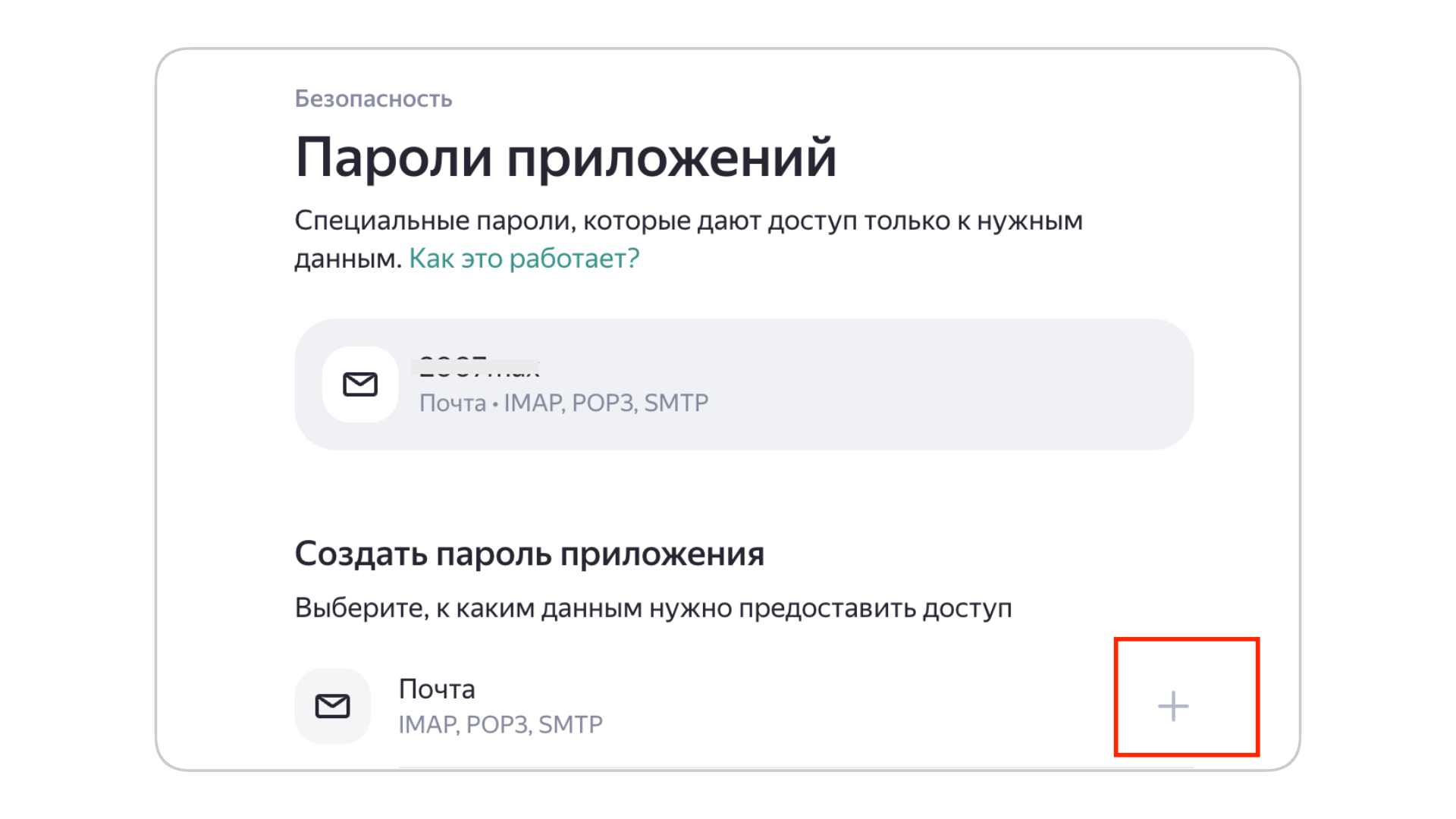Click the word "данным." before the help link

coord(348,259)
